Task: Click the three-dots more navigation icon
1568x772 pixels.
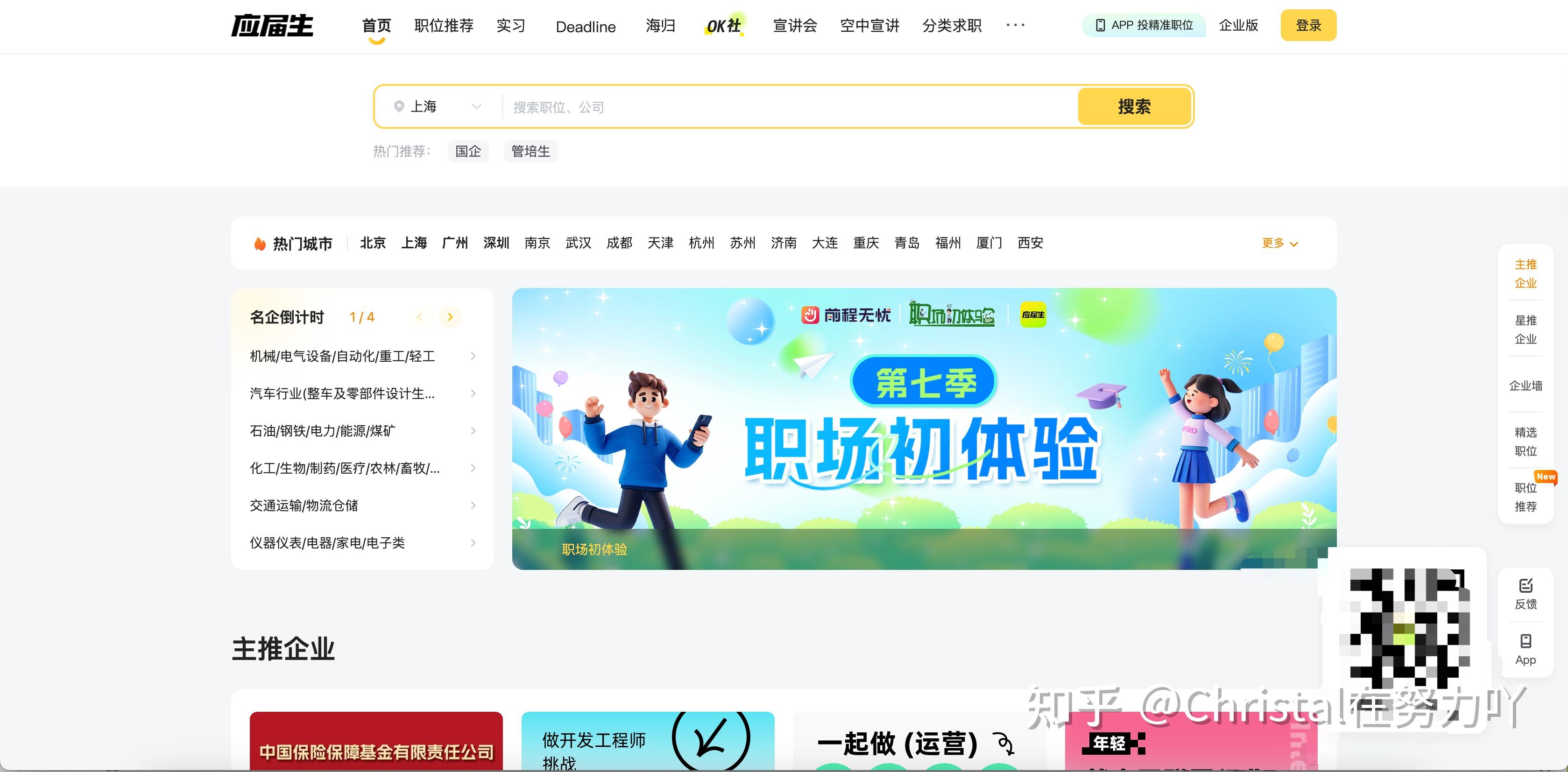Action: click(x=1015, y=25)
